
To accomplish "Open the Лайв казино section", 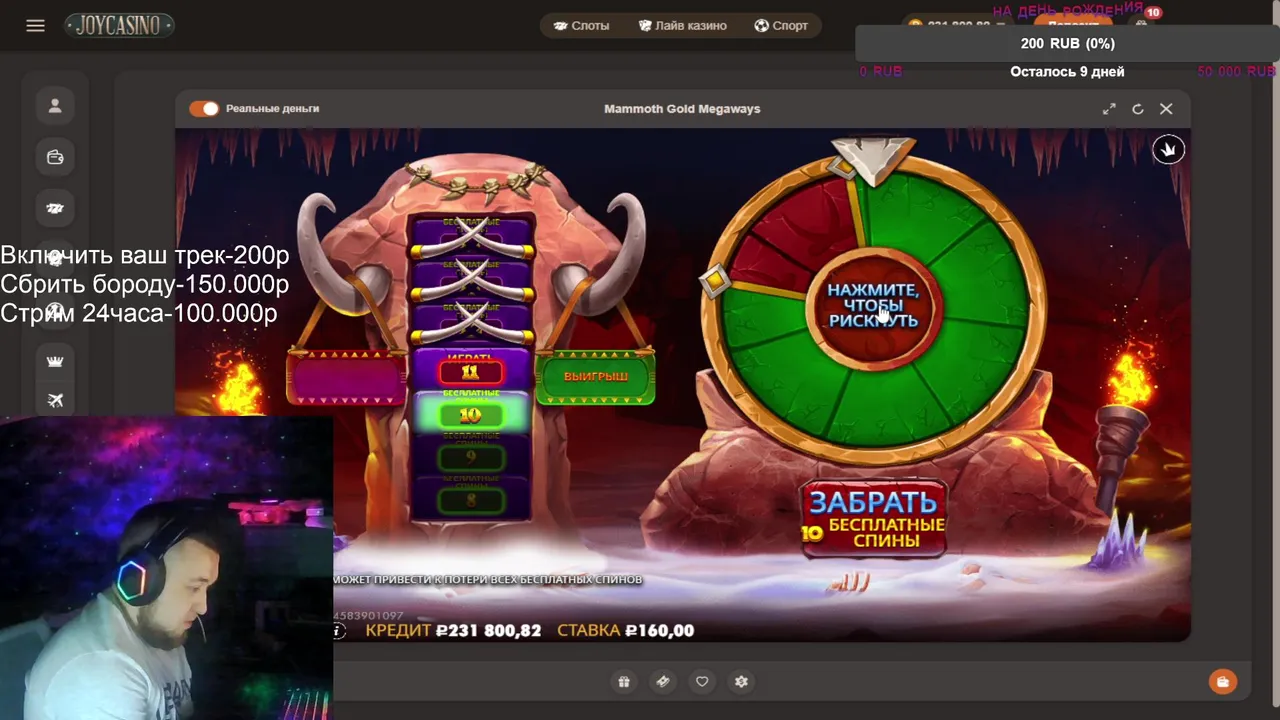I will [683, 26].
